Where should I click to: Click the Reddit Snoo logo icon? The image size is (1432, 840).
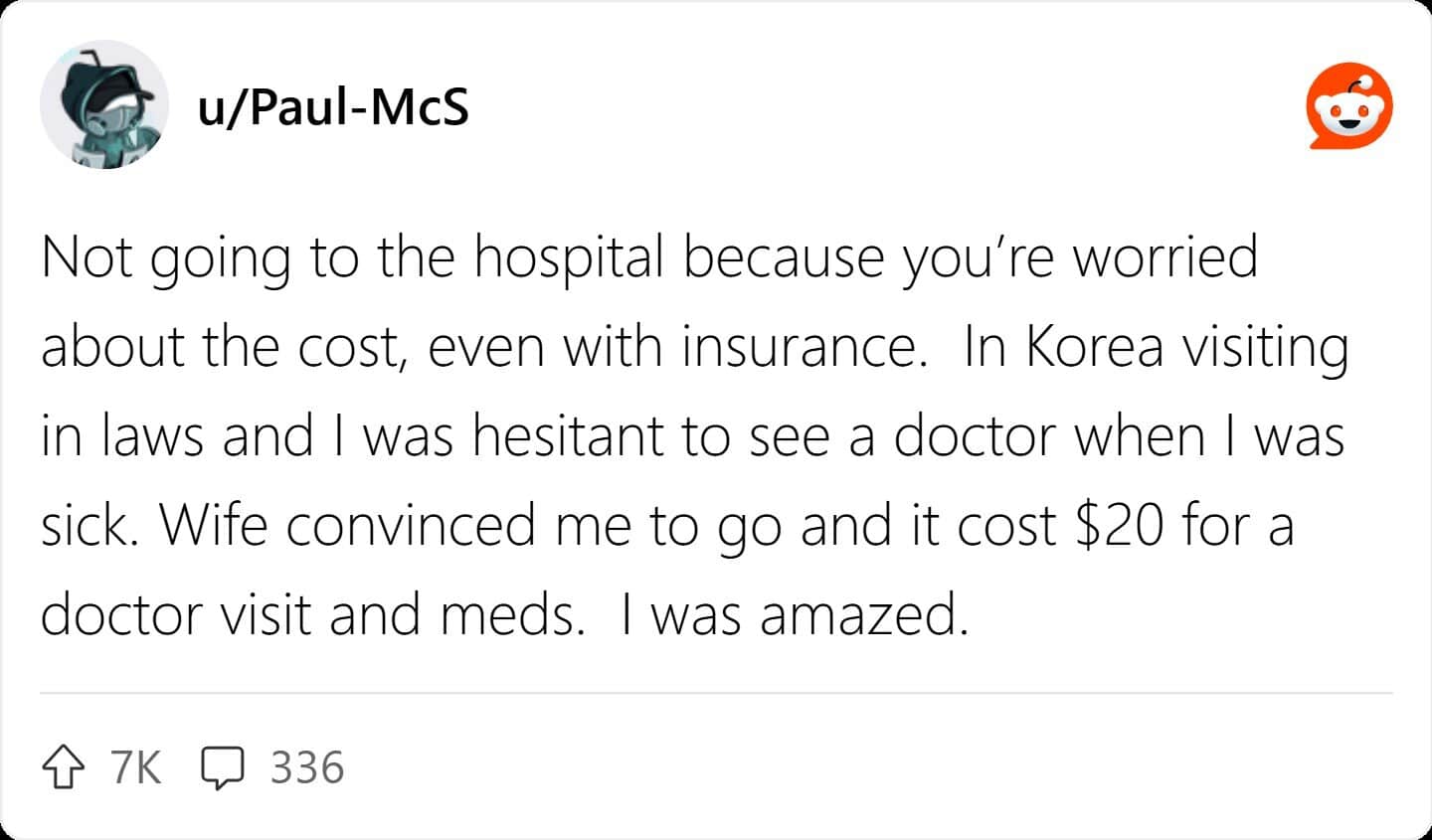(1349, 106)
